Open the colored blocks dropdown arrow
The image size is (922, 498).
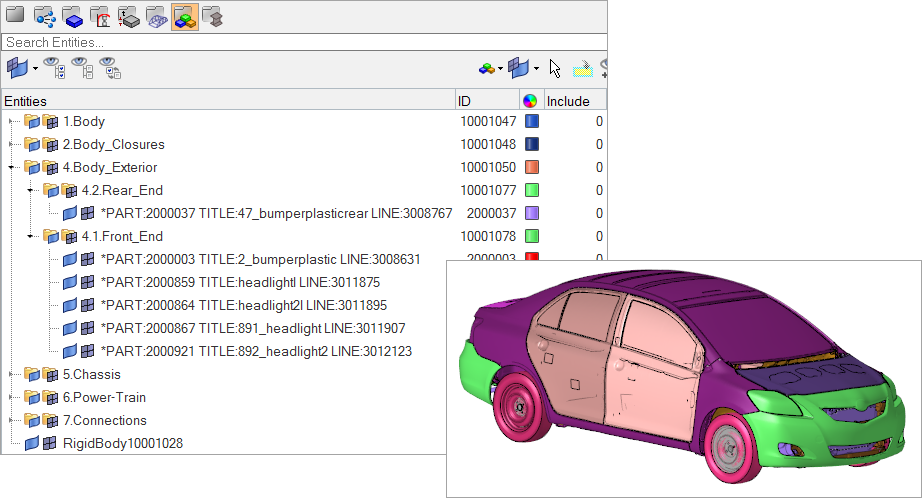[x=500, y=69]
